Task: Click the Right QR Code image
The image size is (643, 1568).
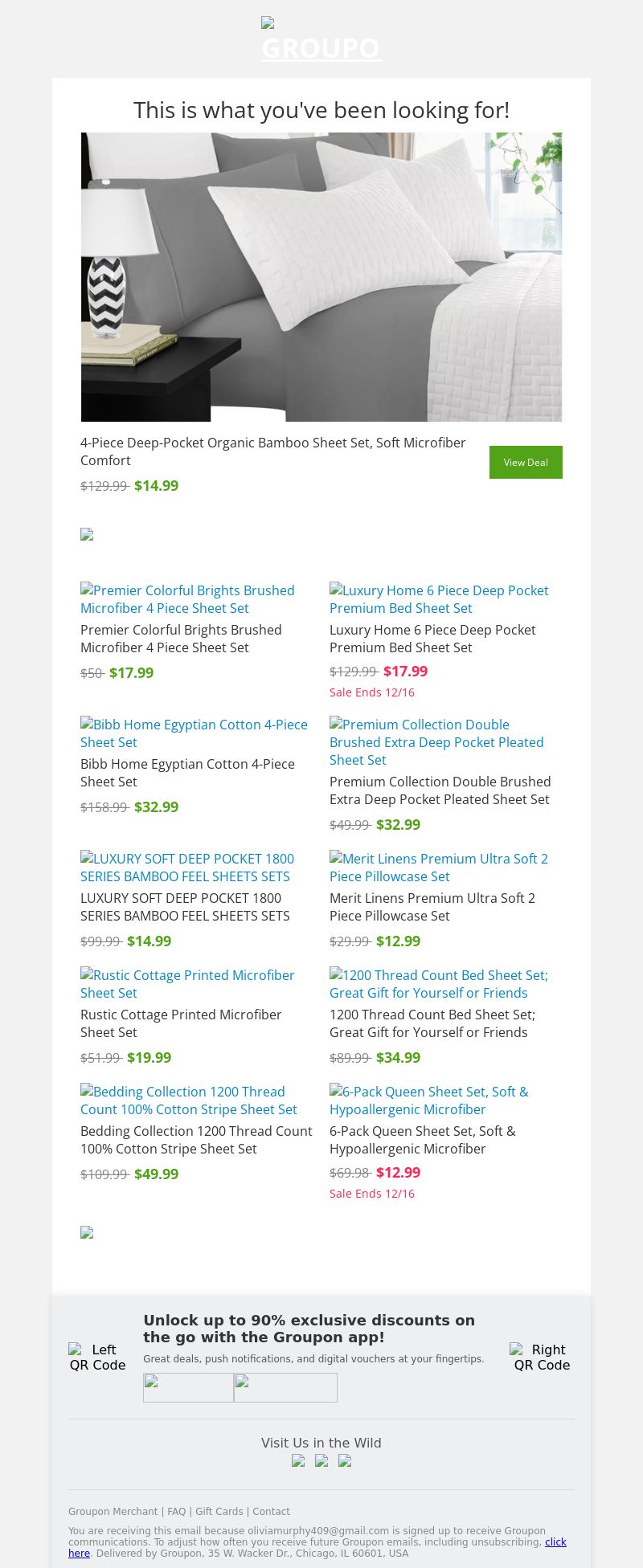Action: click(542, 1357)
